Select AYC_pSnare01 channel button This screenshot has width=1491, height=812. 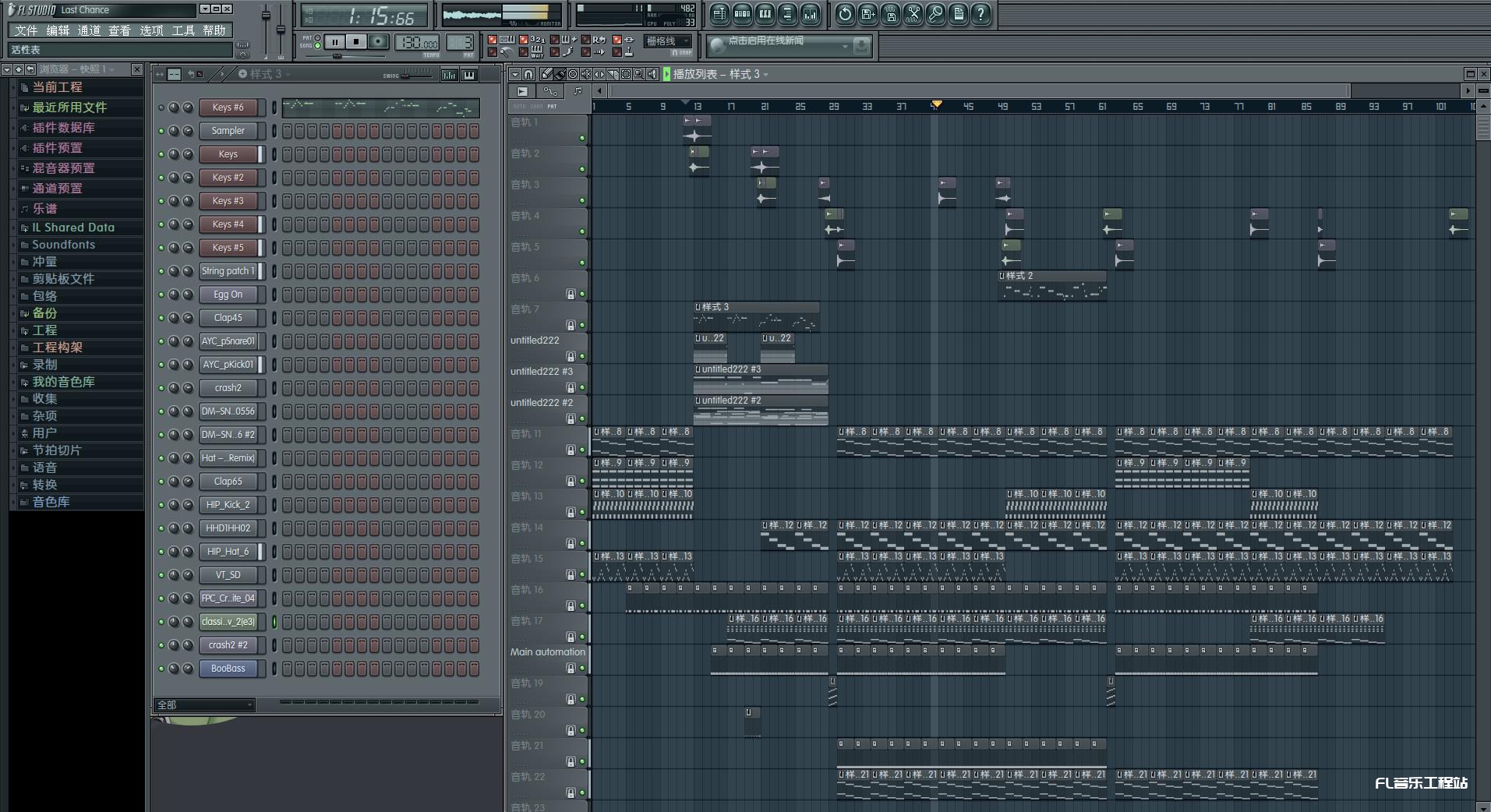(228, 341)
